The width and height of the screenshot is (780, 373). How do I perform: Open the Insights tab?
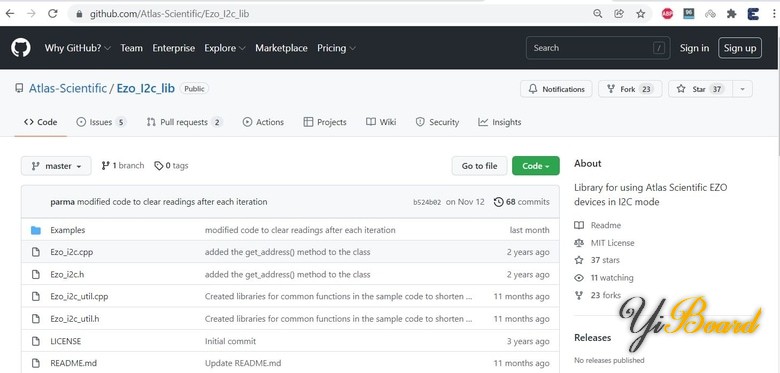click(x=500, y=122)
